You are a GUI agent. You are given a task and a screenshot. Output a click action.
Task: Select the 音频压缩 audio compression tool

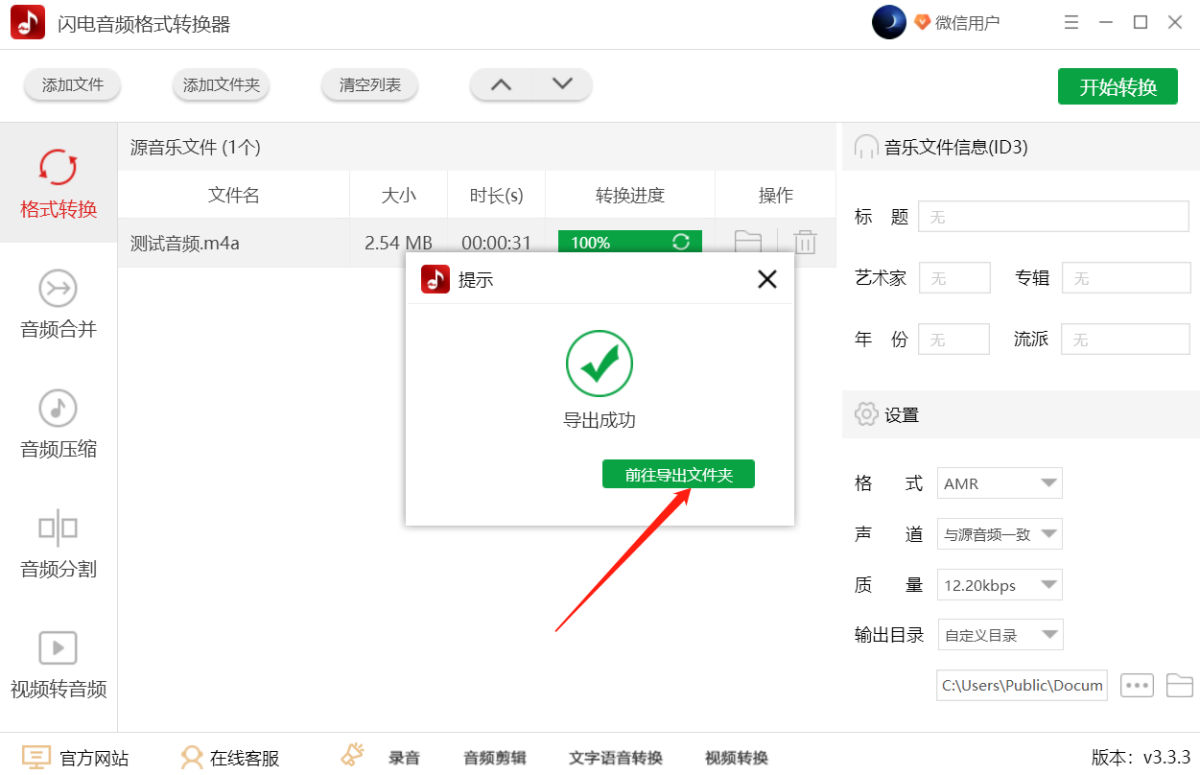click(58, 425)
